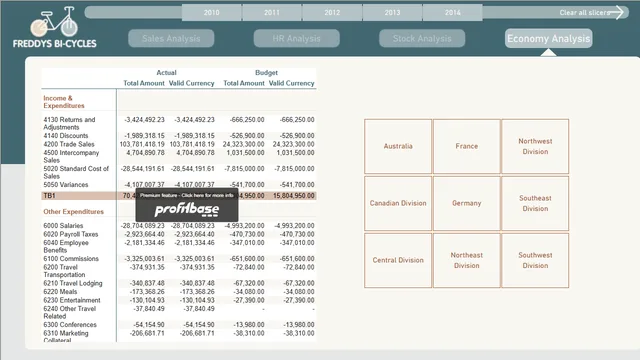
Task: Select row 6040 Employee Benefits
Action: (x=179, y=246)
